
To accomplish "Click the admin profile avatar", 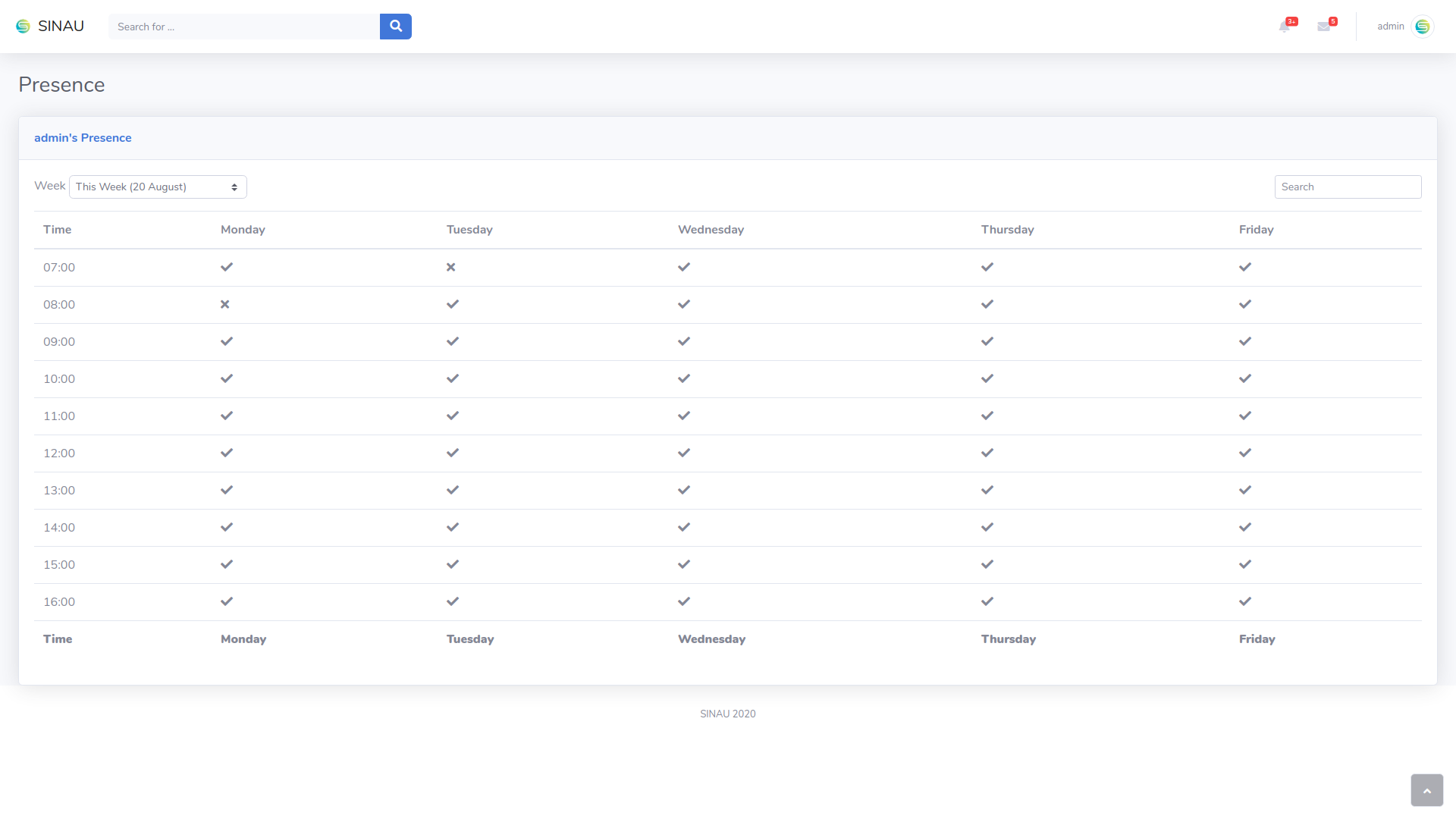I will [1423, 27].
